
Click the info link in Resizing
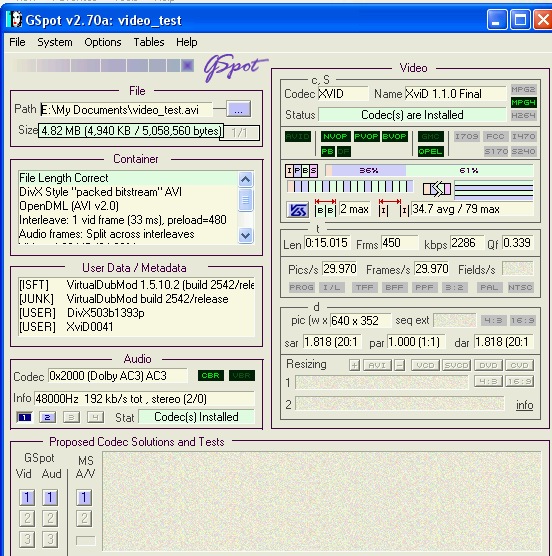[524, 405]
